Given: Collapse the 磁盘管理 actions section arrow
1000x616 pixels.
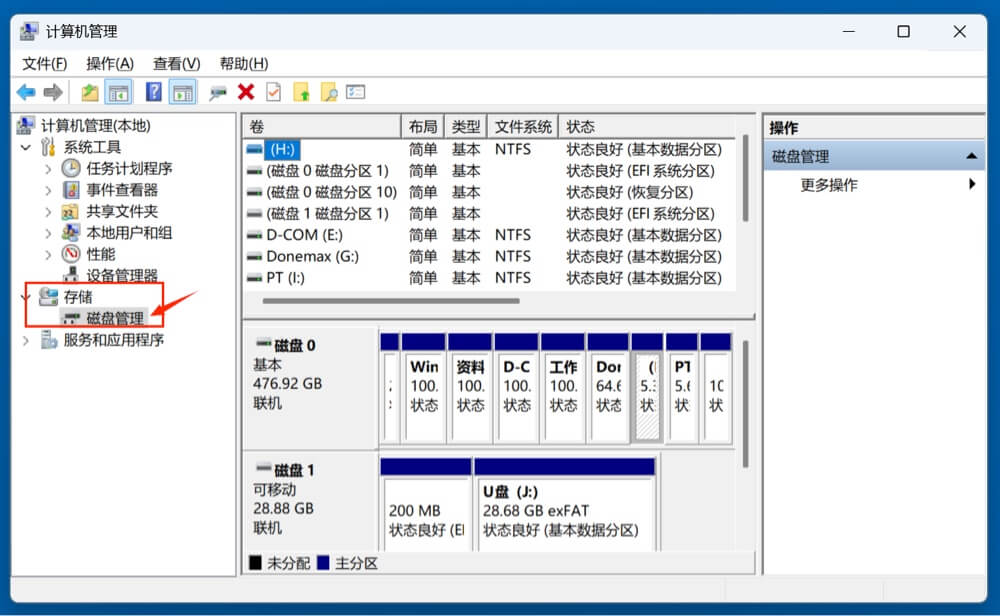Looking at the screenshot, I should [970, 157].
